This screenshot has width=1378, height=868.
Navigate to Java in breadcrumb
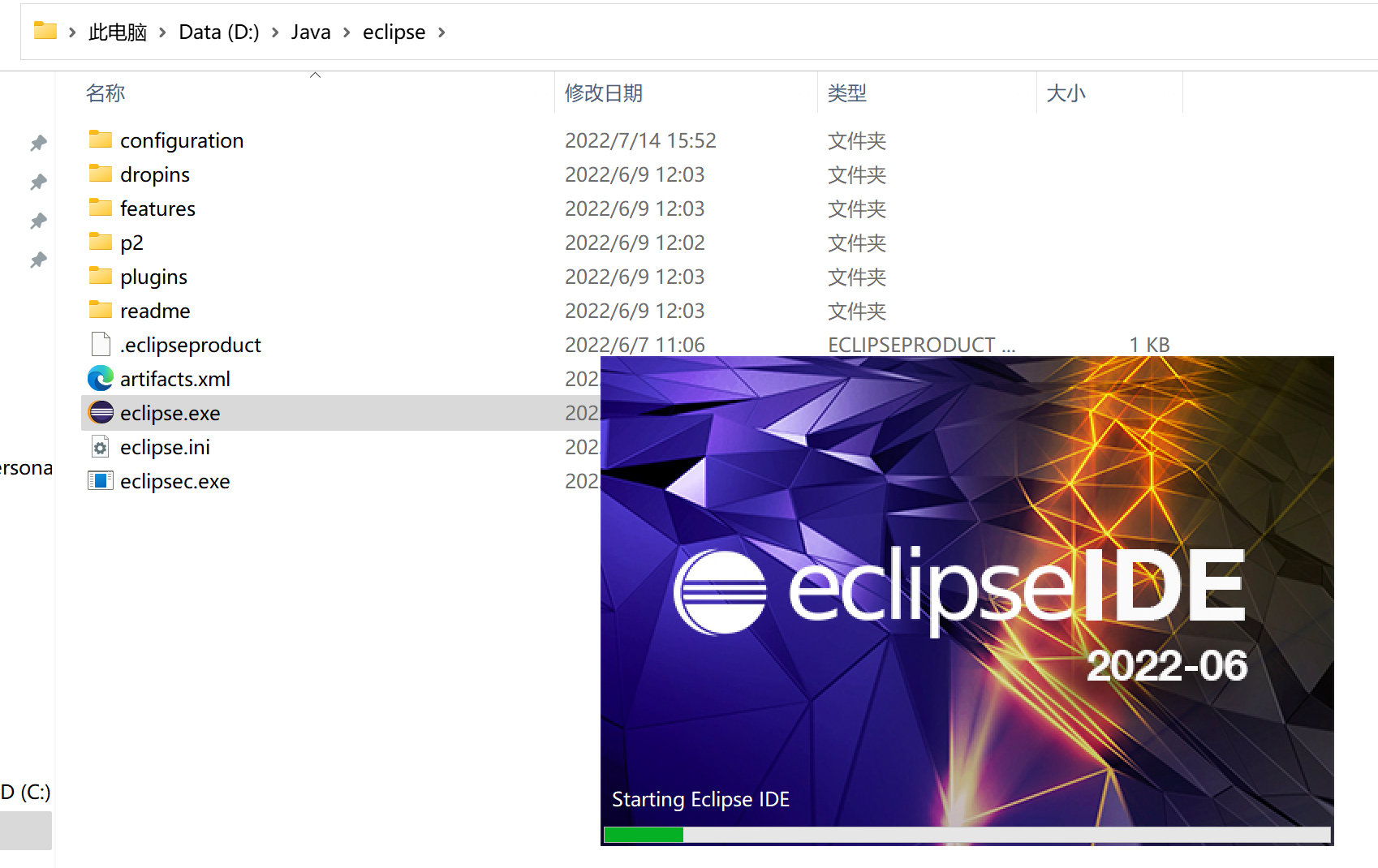[x=311, y=32]
